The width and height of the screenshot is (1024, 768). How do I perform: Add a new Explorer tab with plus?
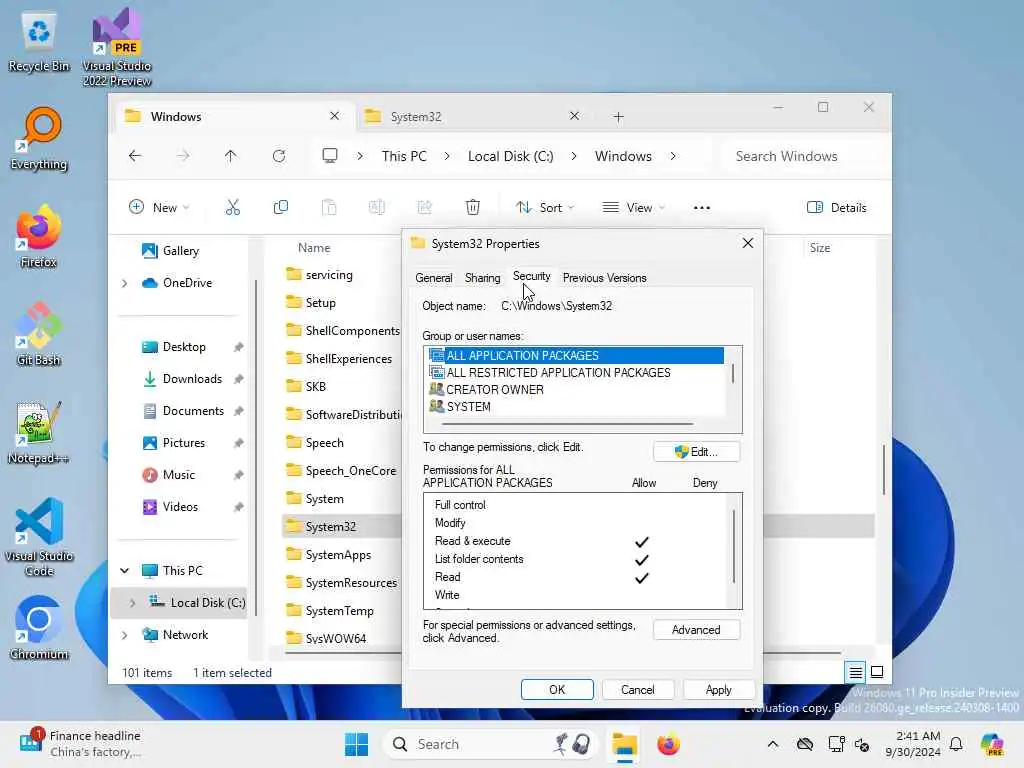(618, 117)
